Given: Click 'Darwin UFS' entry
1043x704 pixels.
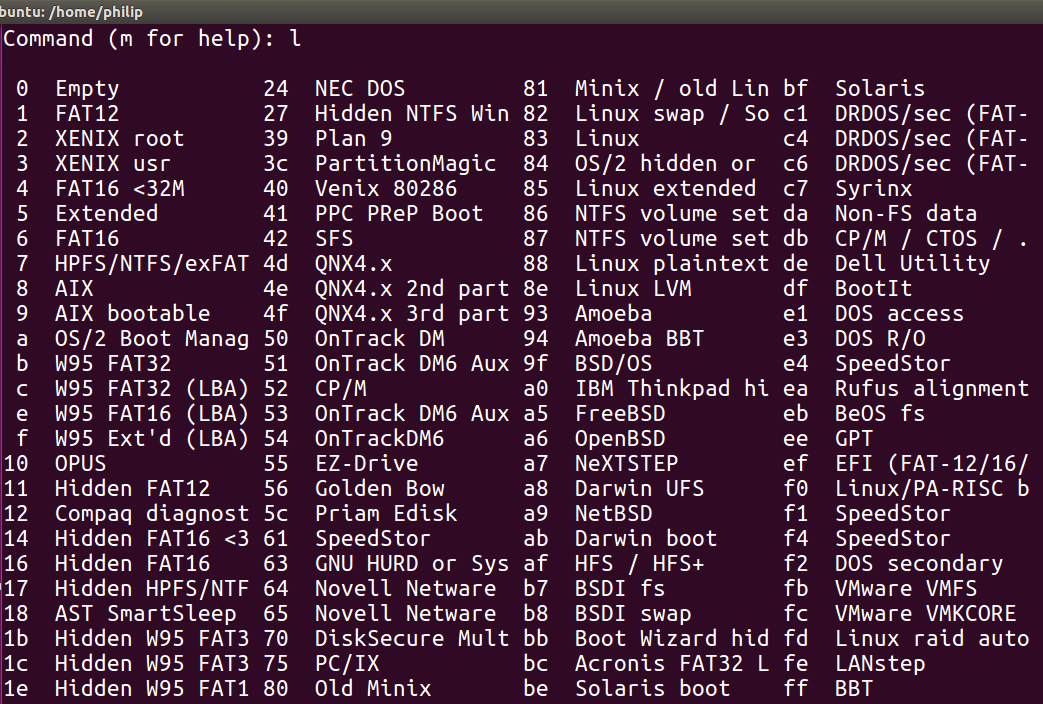Looking at the screenshot, I should 639,489.
